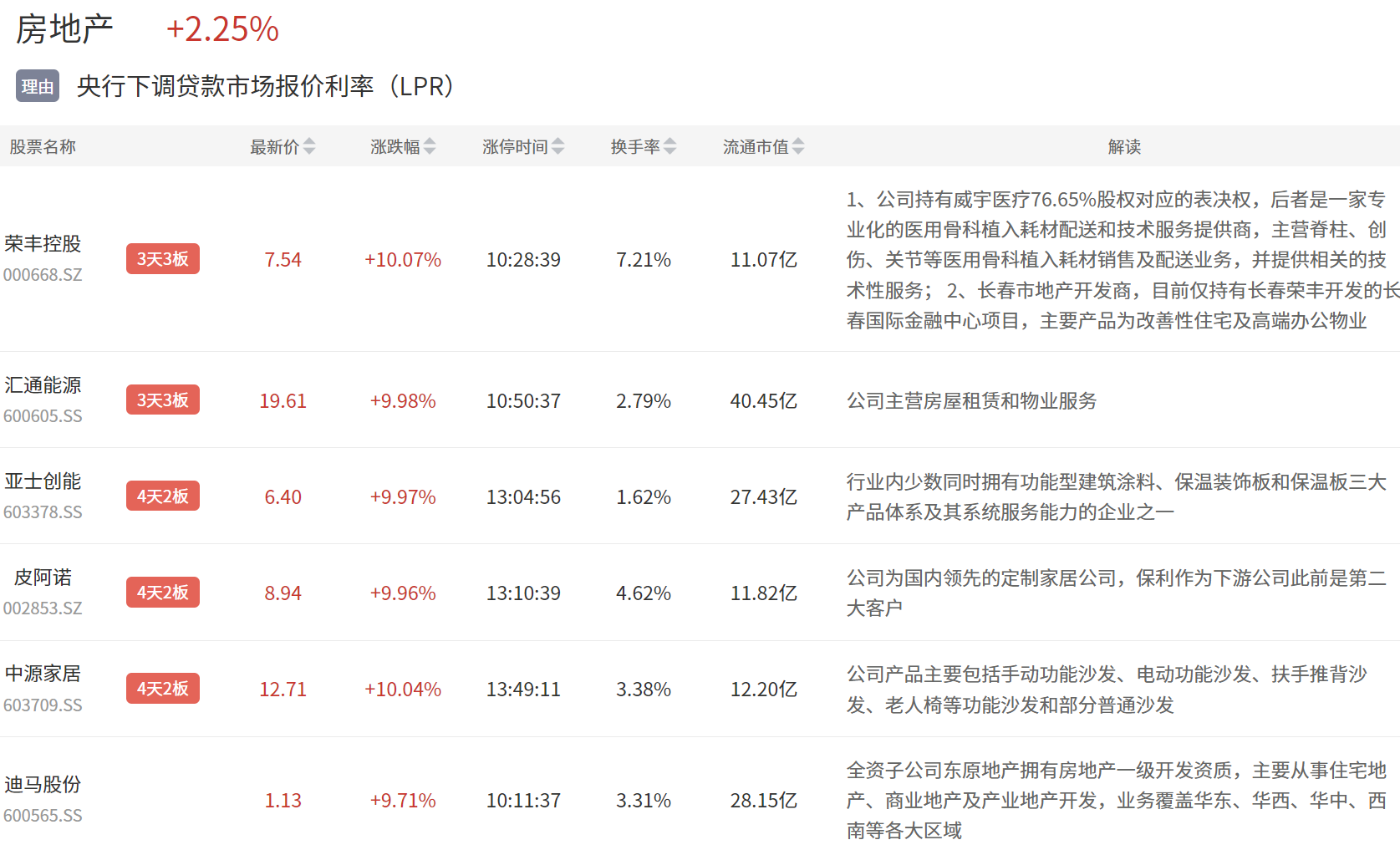Image resolution: width=1400 pixels, height=845 pixels.
Task: Click price 8.94 for 皮阿诺
Action: point(283,593)
